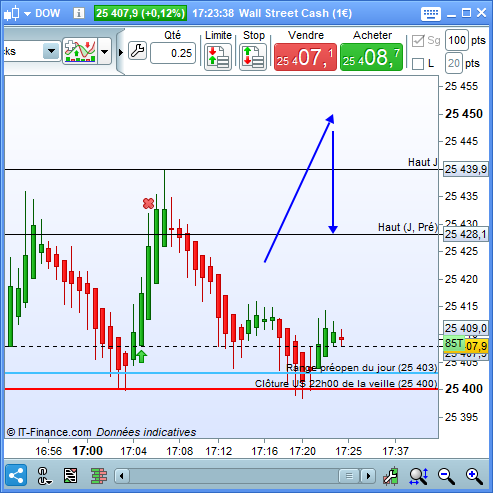Grab the horizontal scrollbar thumb
The width and height of the screenshot is (493, 493).
pos(349,476)
